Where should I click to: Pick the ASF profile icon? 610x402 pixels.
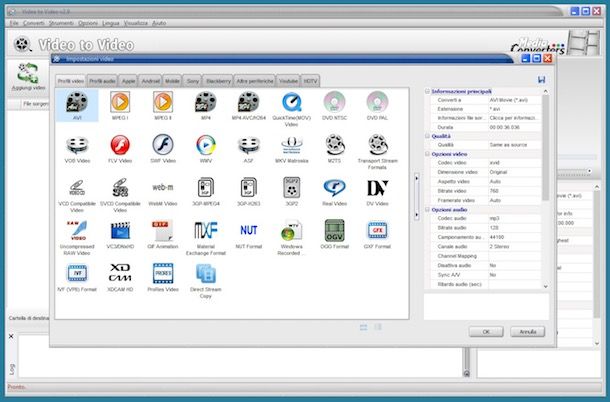coord(248,145)
